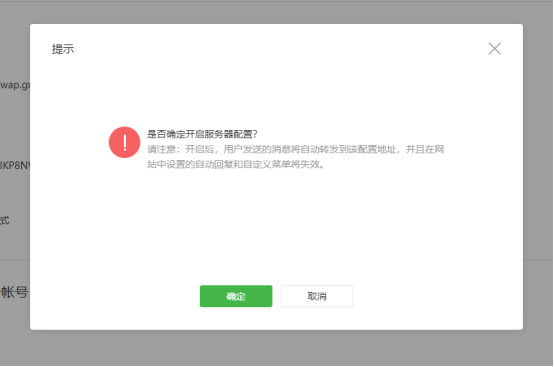Image resolution: width=554 pixels, height=367 pixels.
Task: Confirm with the green 确定 button
Action: [x=236, y=296]
